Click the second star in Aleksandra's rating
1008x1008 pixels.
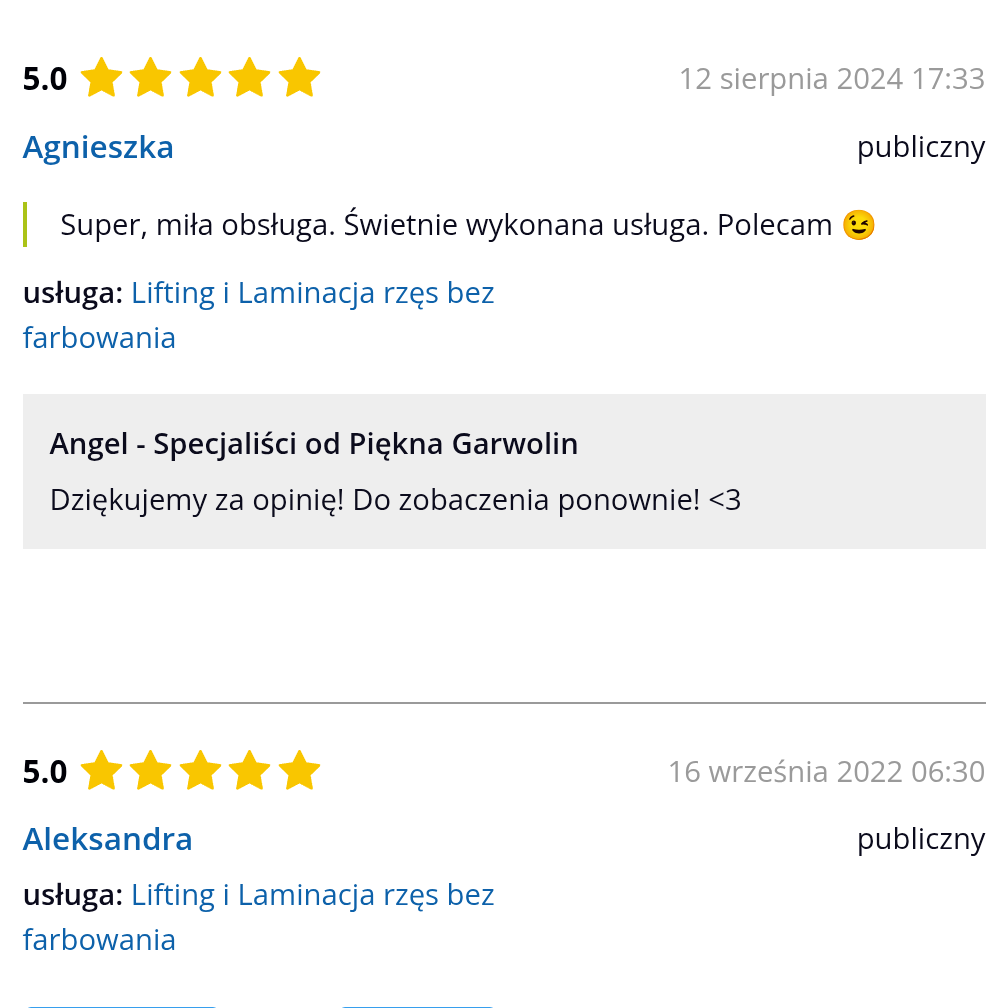[x=151, y=770]
